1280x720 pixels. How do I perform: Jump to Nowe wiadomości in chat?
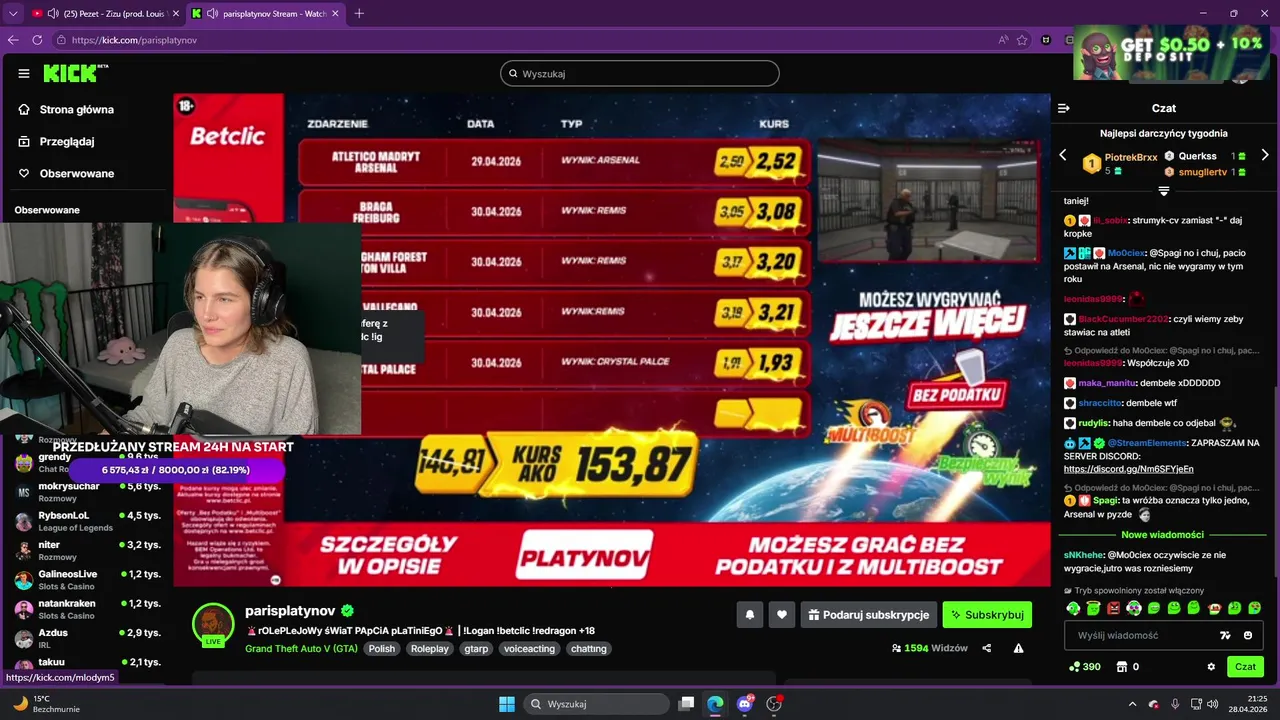(1163, 535)
